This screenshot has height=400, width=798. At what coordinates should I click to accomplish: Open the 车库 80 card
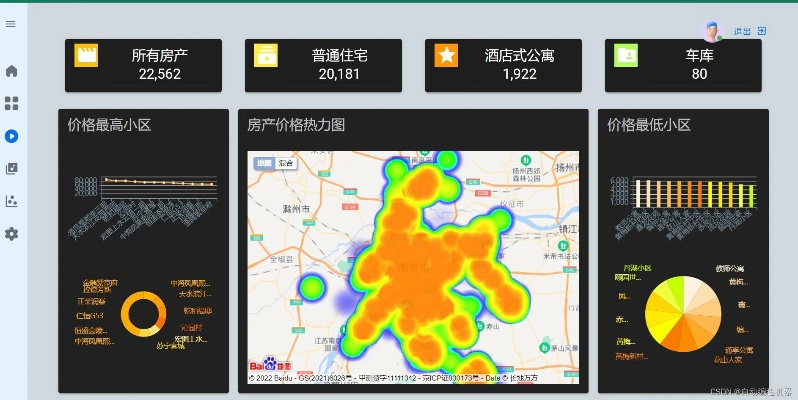[x=683, y=66]
